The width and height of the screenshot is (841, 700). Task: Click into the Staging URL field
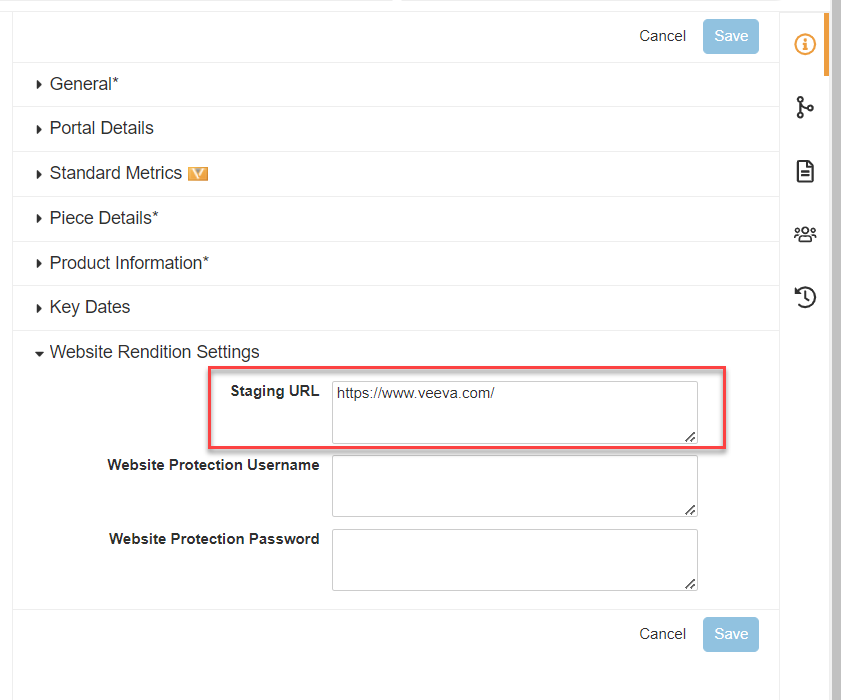[514, 411]
